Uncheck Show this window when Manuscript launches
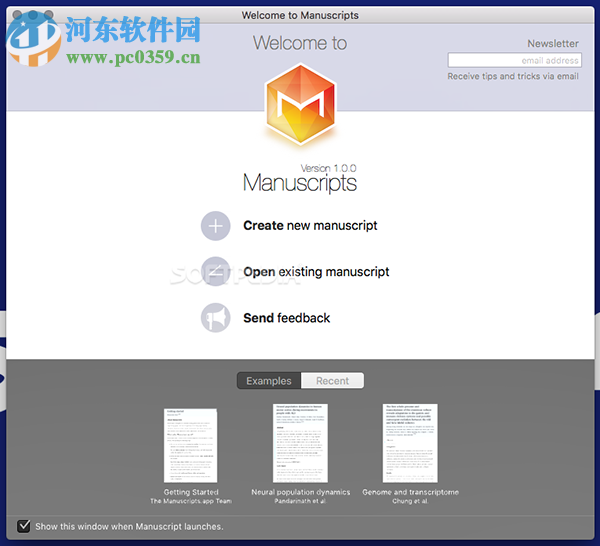The width and height of the screenshot is (600, 546). click(24, 526)
